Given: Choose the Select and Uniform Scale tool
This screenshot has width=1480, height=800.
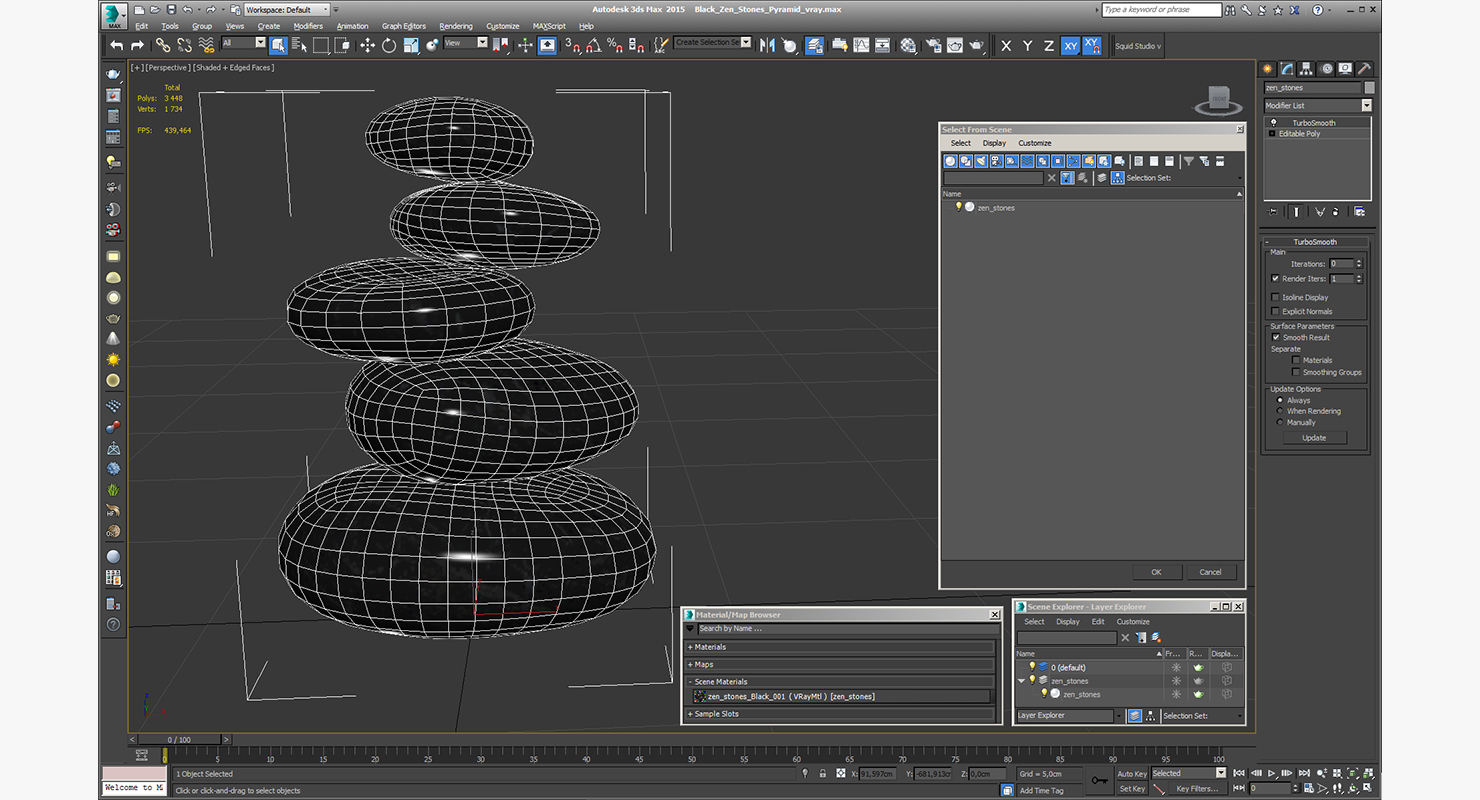Looking at the screenshot, I should [410, 45].
